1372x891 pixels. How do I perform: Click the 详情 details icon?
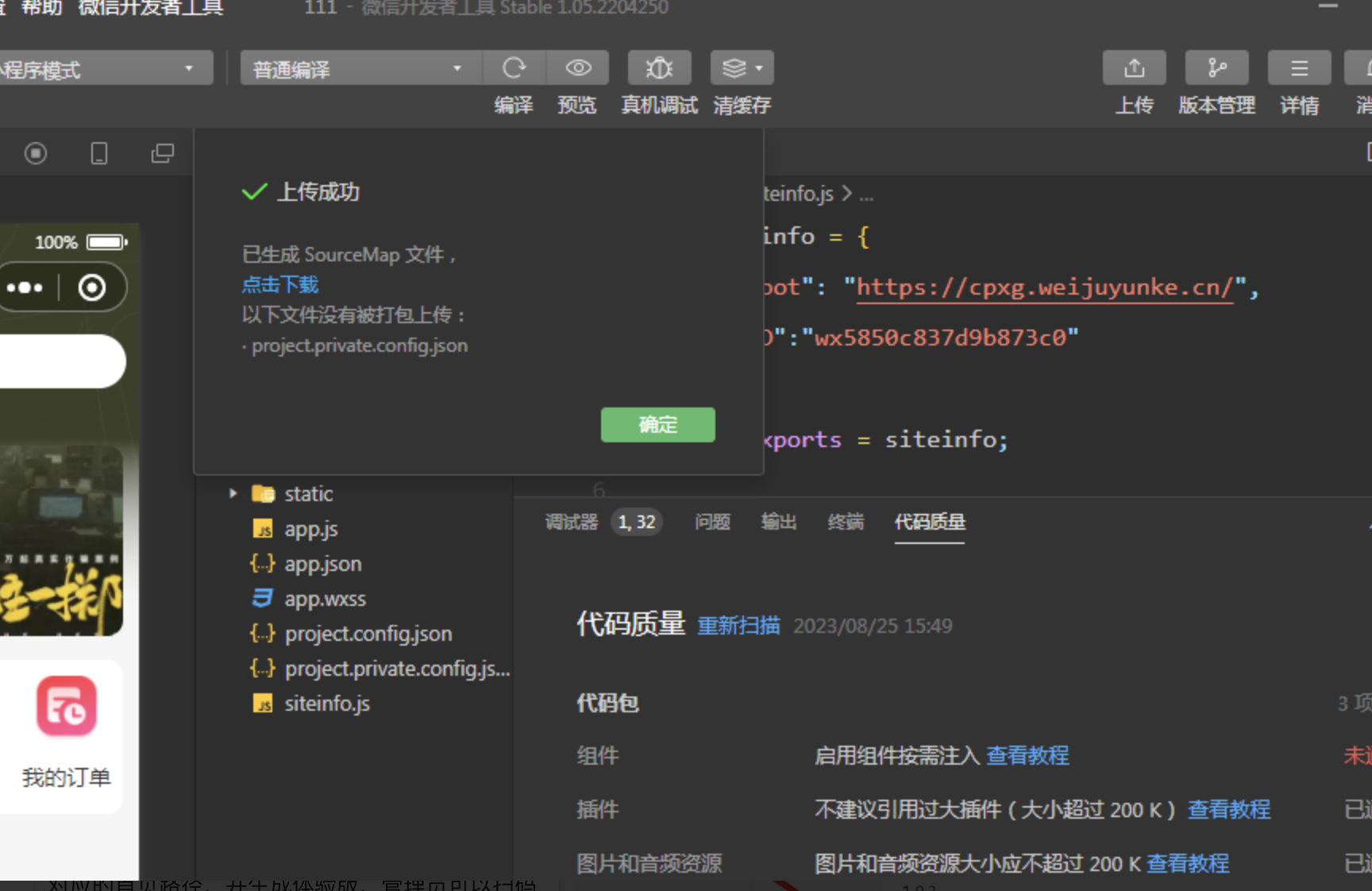(1299, 67)
